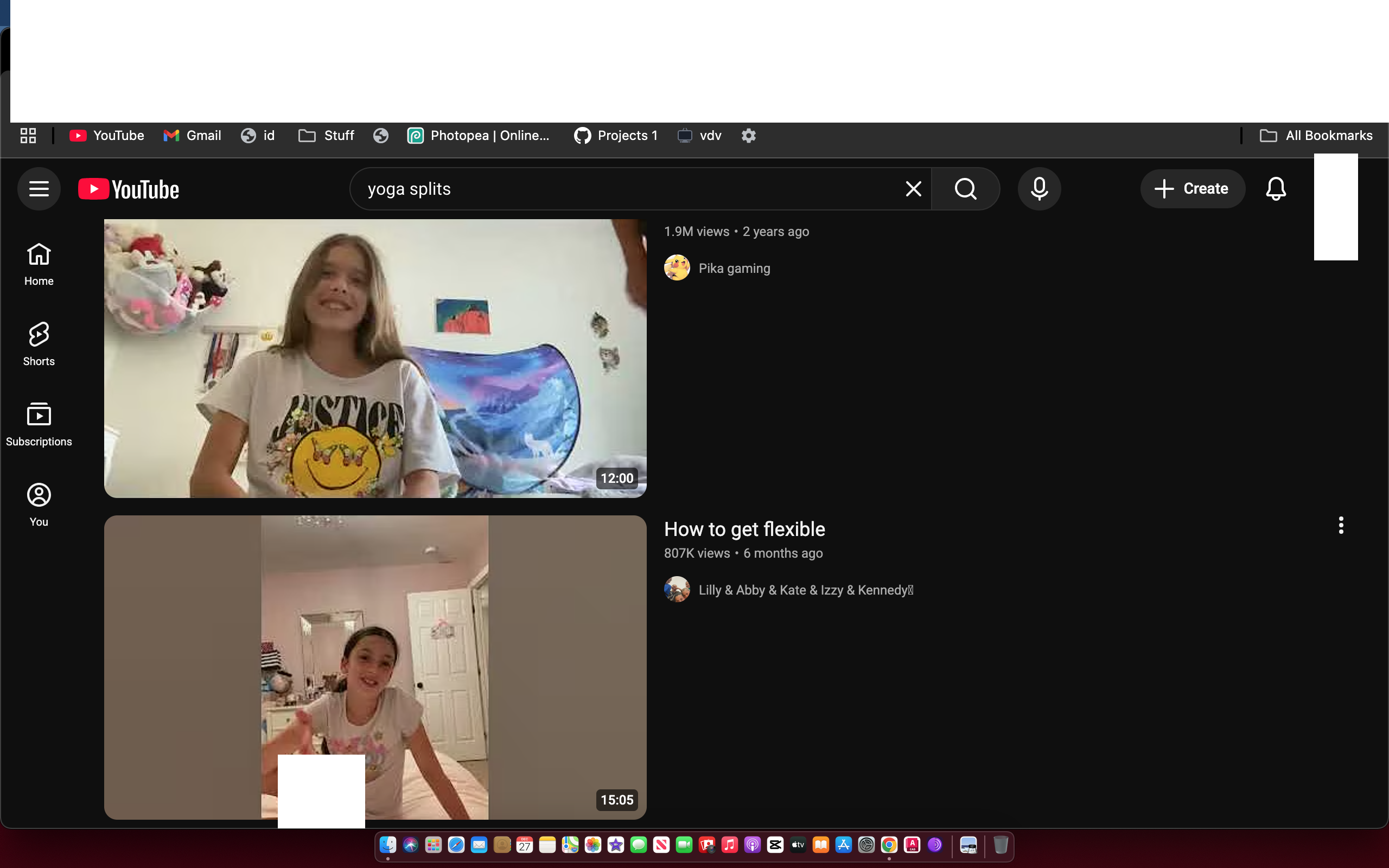Open the notifications bell

pos(1276,189)
